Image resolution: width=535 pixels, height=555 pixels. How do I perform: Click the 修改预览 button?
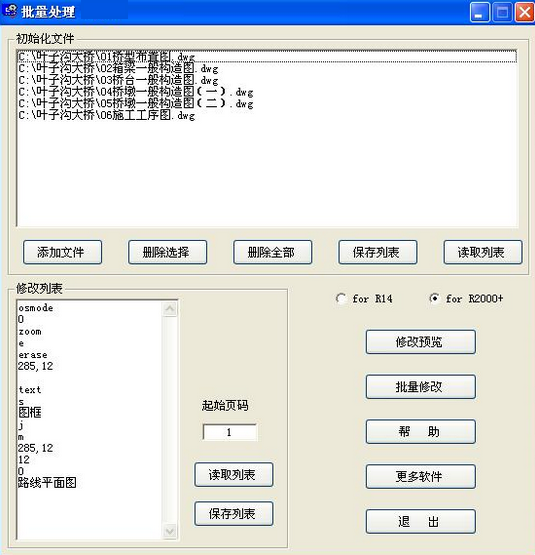click(x=421, y=342)
